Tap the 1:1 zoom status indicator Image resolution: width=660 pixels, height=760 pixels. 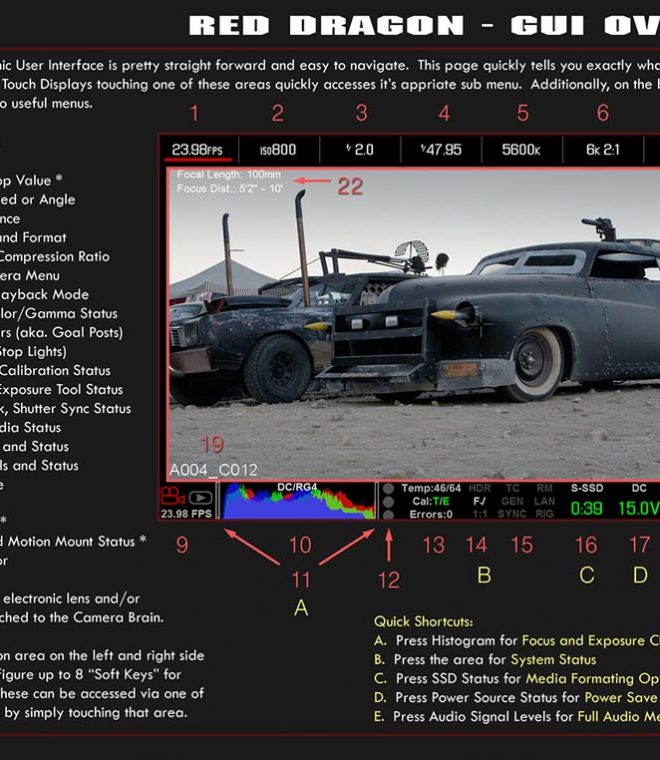[x=480, y=514]
